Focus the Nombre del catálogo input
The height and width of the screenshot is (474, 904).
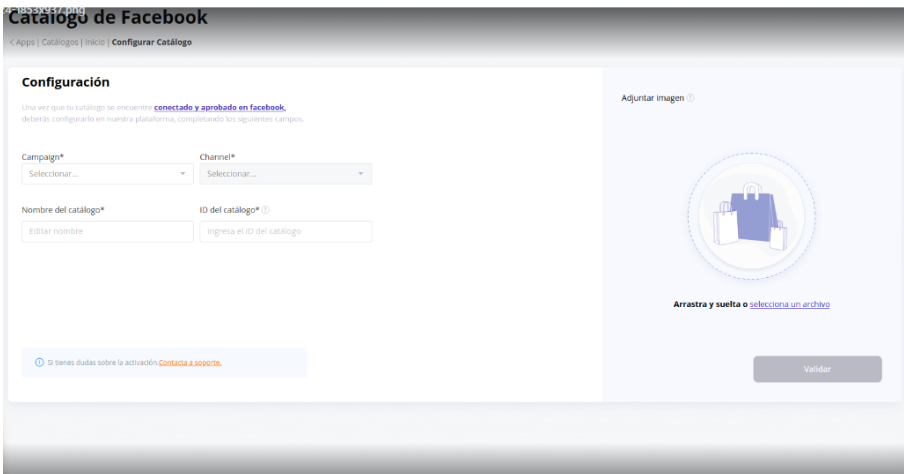click(107, 231)
